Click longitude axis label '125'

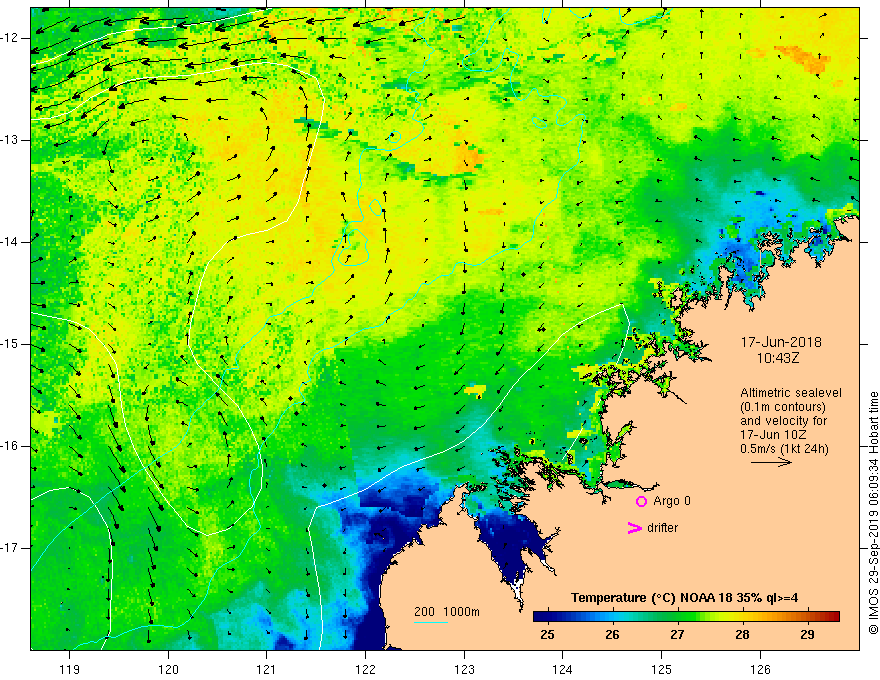coord(662,669)
